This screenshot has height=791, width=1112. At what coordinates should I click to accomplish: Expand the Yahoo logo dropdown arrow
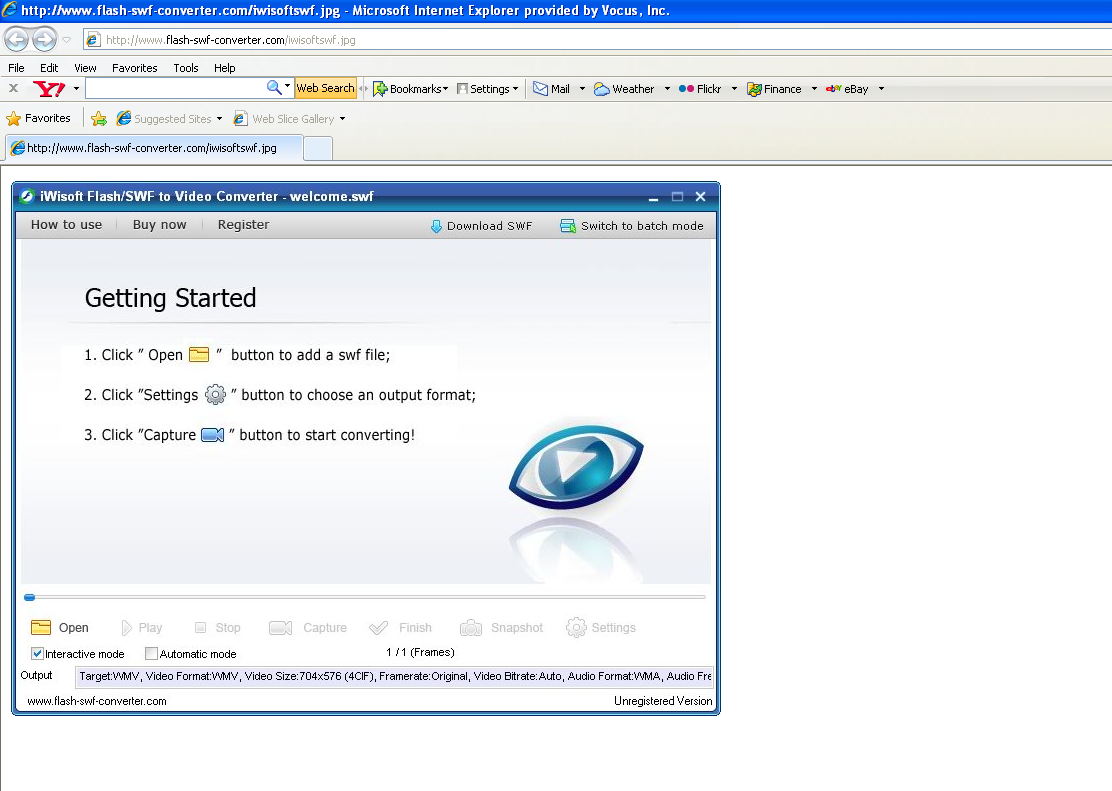tap(77, 89)
